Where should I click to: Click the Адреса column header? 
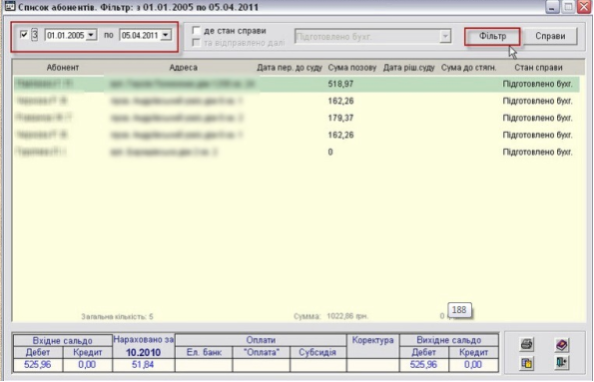[183, 67]
